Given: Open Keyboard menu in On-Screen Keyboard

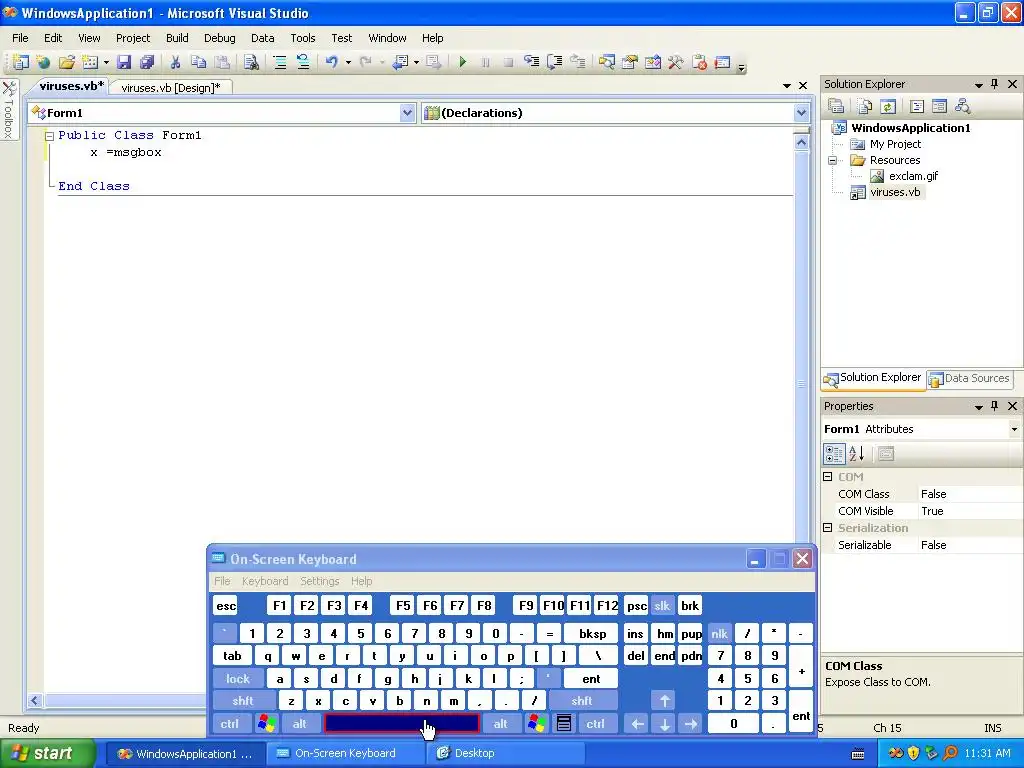Looking at the screenshot, I should pyautogui.click(x=264, y=581).
